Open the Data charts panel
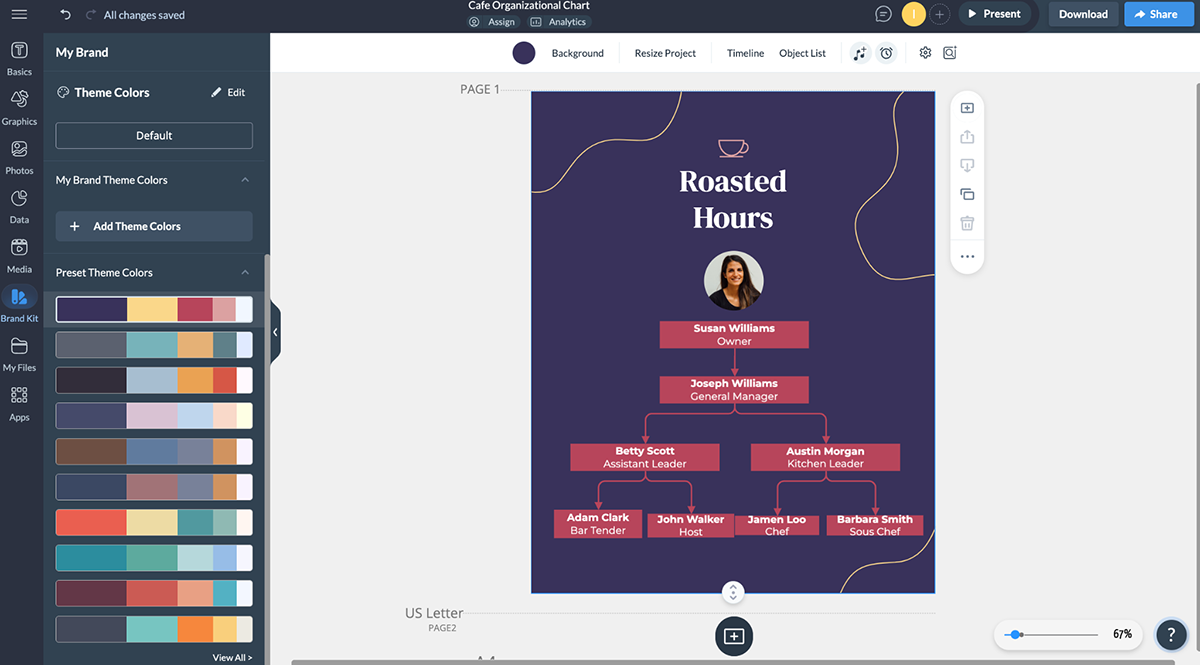1200x665 pixels. point(19,206)
